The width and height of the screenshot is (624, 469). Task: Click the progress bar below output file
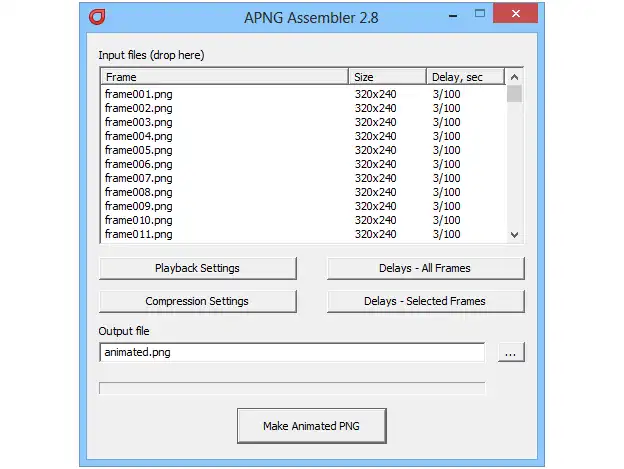coord(292,388)
